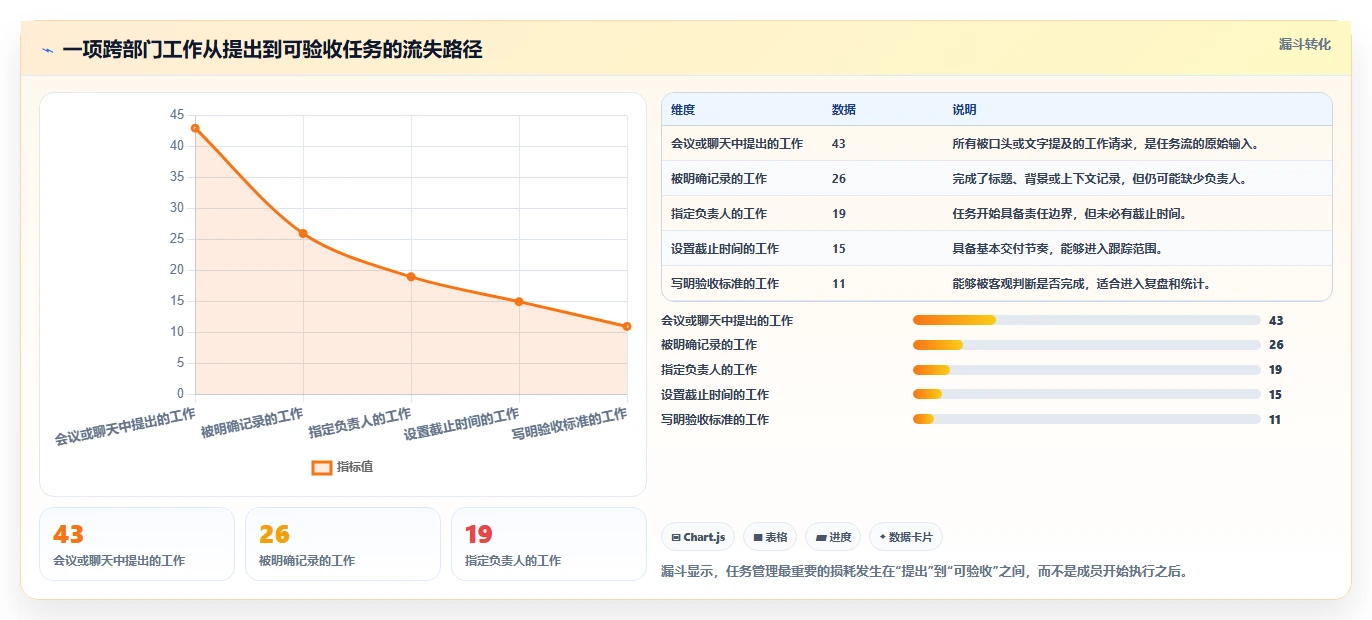Click the summary sentence starting with 漏斗显示
Viewport: 1372px width, 620px height.
[x=925, y=572]
